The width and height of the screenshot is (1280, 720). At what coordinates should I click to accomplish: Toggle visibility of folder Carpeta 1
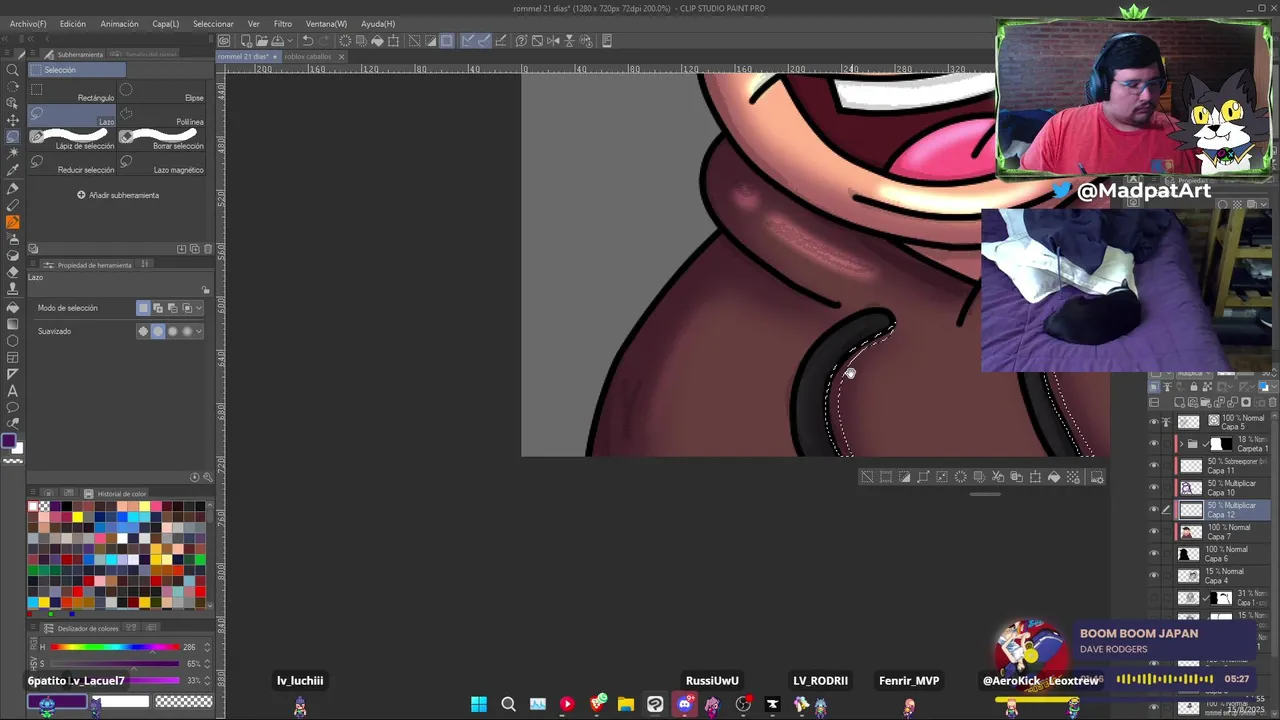click(1154, 443)
